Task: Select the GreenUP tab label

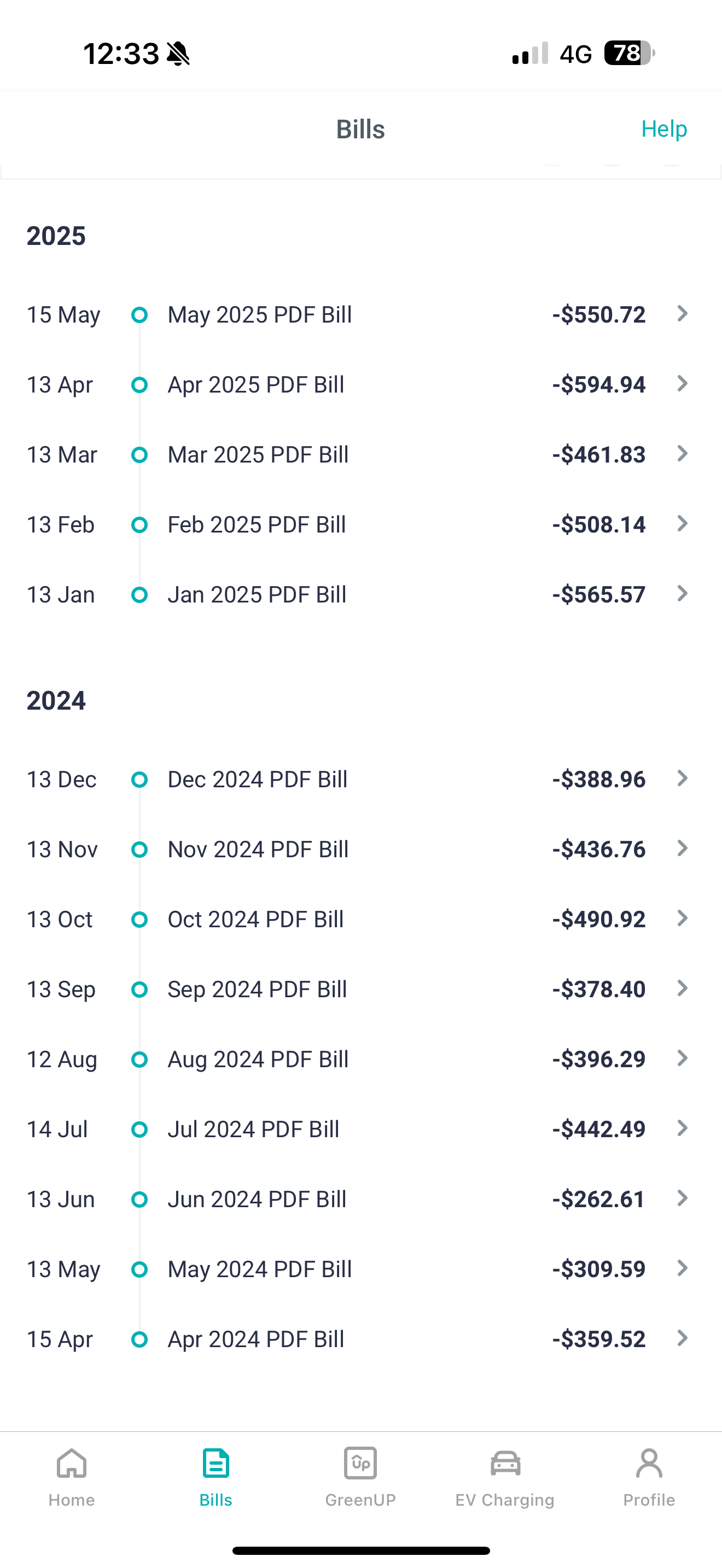Action: pyautogui.click(x=360, y=1500)
